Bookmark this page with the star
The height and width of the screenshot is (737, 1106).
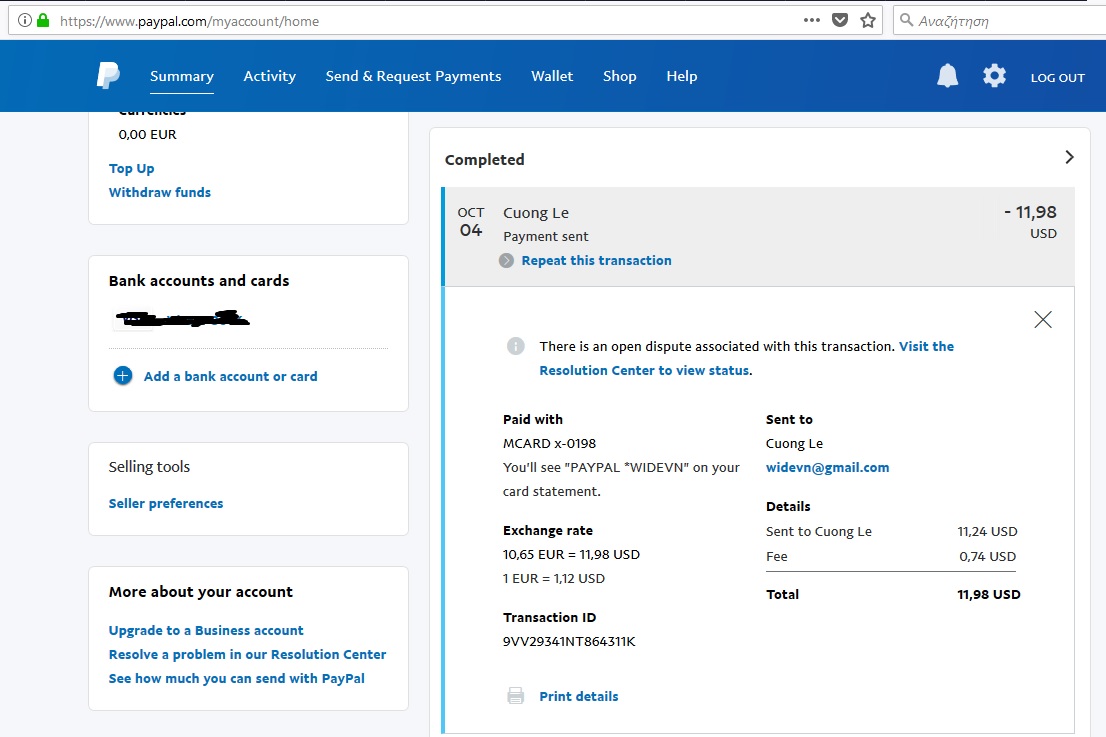868,20
